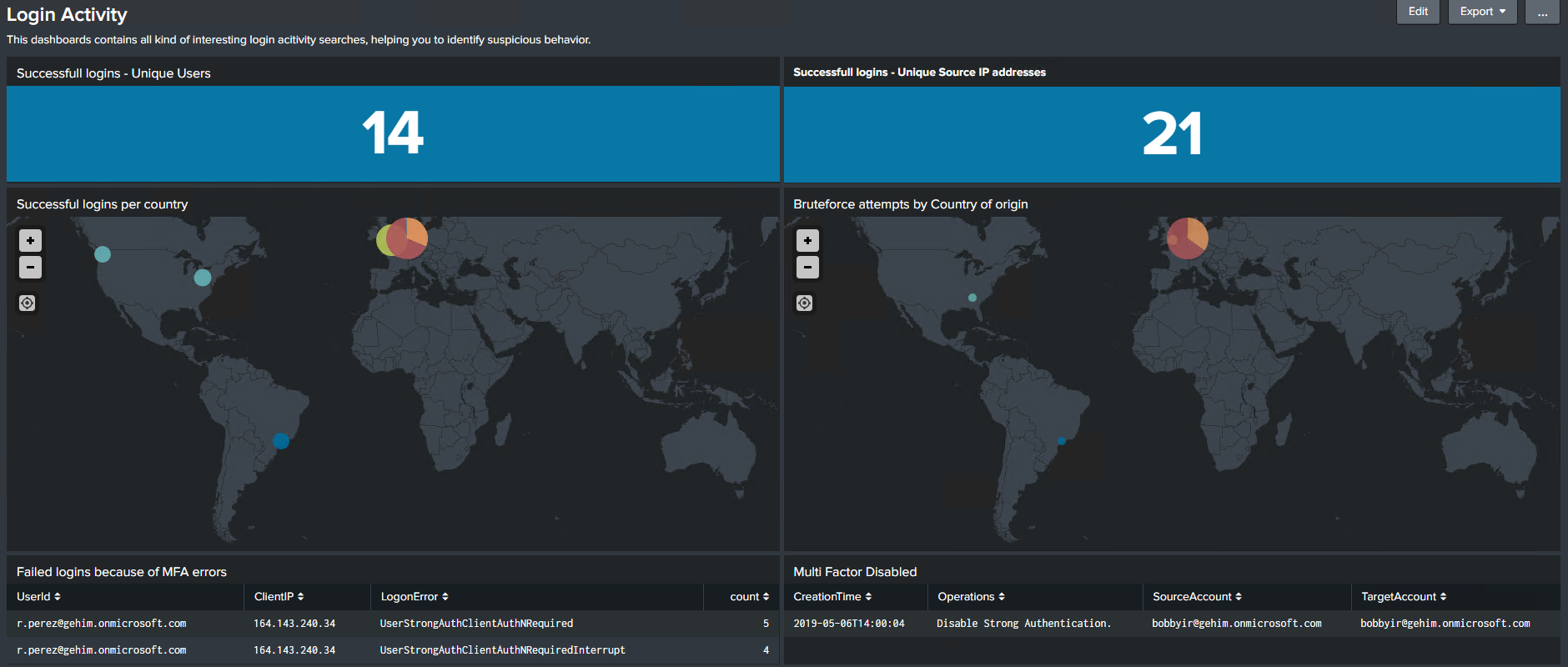Sort by count column
The image size is (1568, 667).
pos(749,597)
